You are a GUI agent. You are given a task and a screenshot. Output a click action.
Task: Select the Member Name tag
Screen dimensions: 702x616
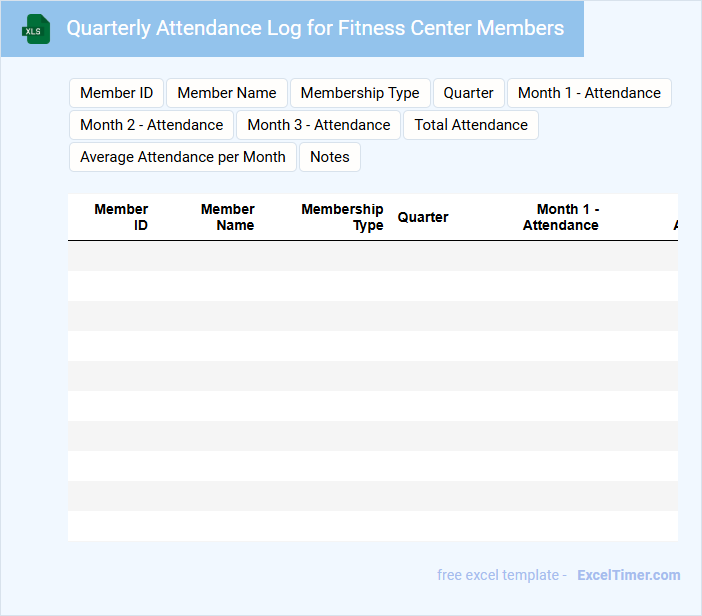(227, 93)
